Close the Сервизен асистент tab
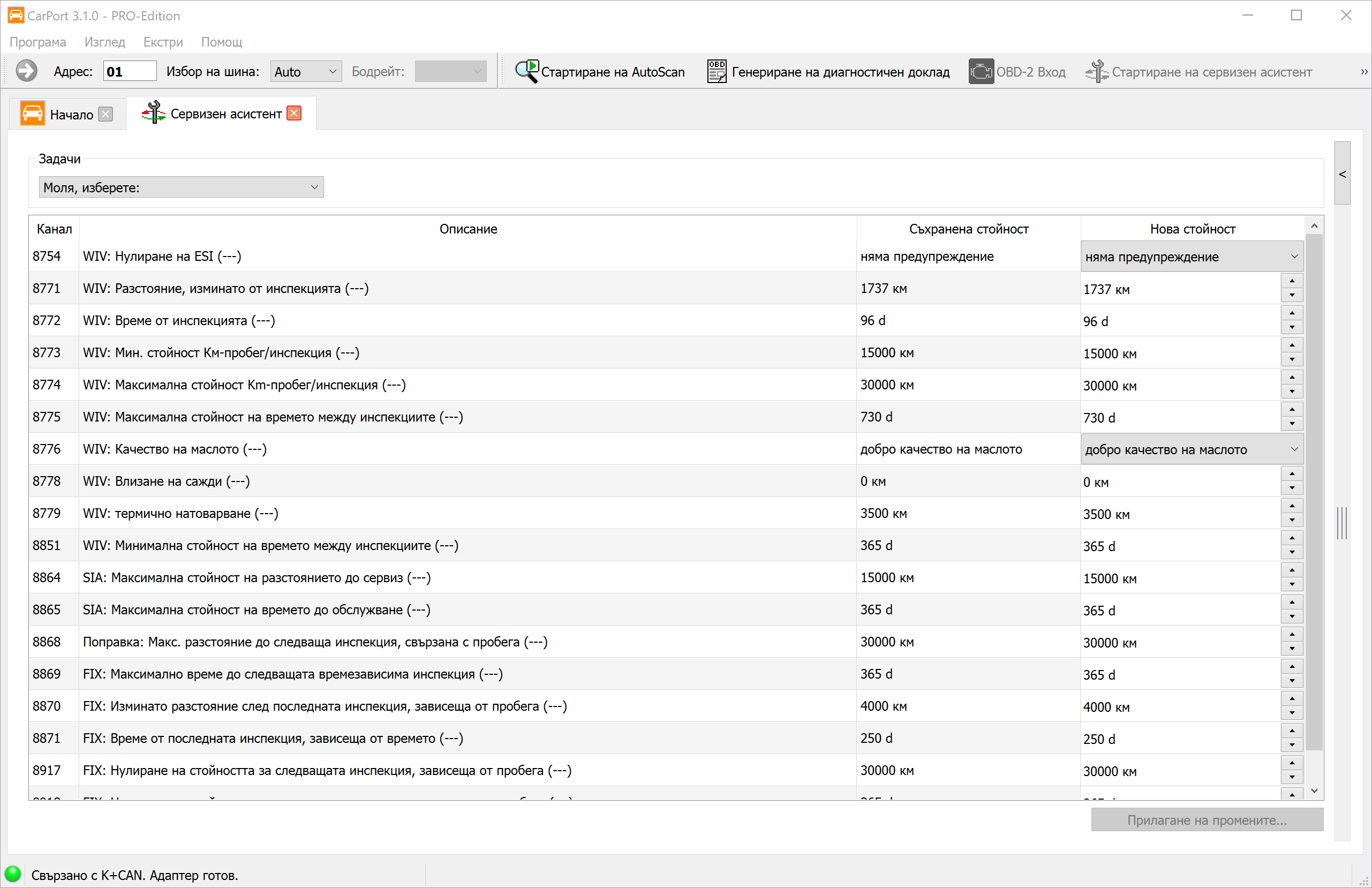The height and width of the screenshot is (888, 1372). coord(294,114)
